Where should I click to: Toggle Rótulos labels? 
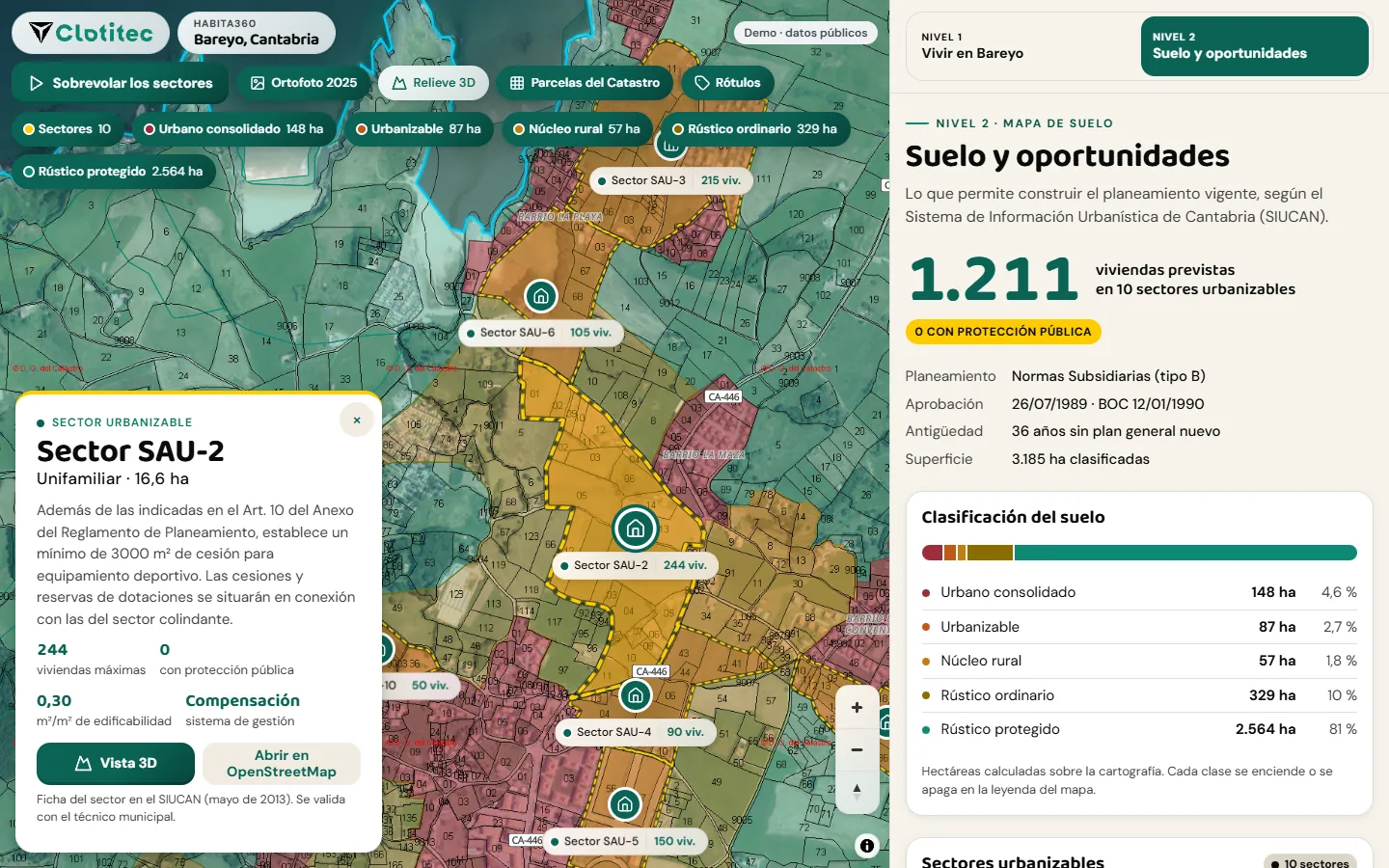(728, 83)
